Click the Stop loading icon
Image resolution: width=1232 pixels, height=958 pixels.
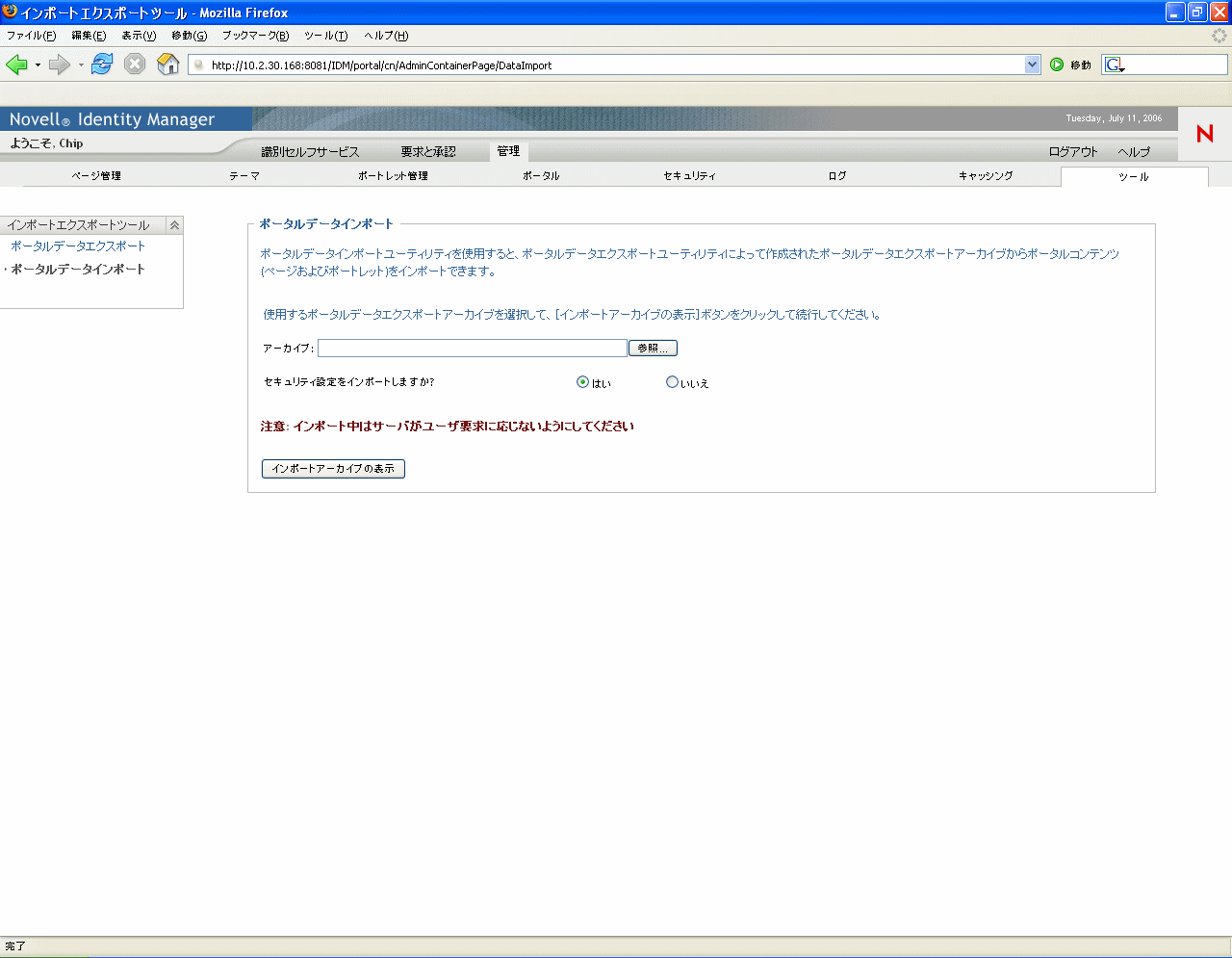135,65
